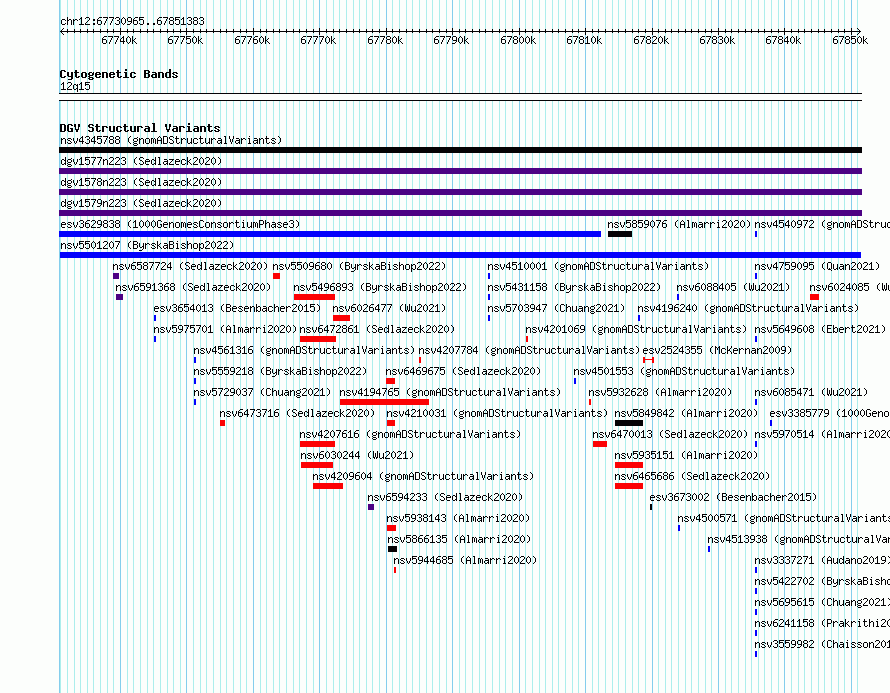Screen dimensions: 890x693
Task: Open nsv6026477 Wu2021 label
Action: click(389, 308)
